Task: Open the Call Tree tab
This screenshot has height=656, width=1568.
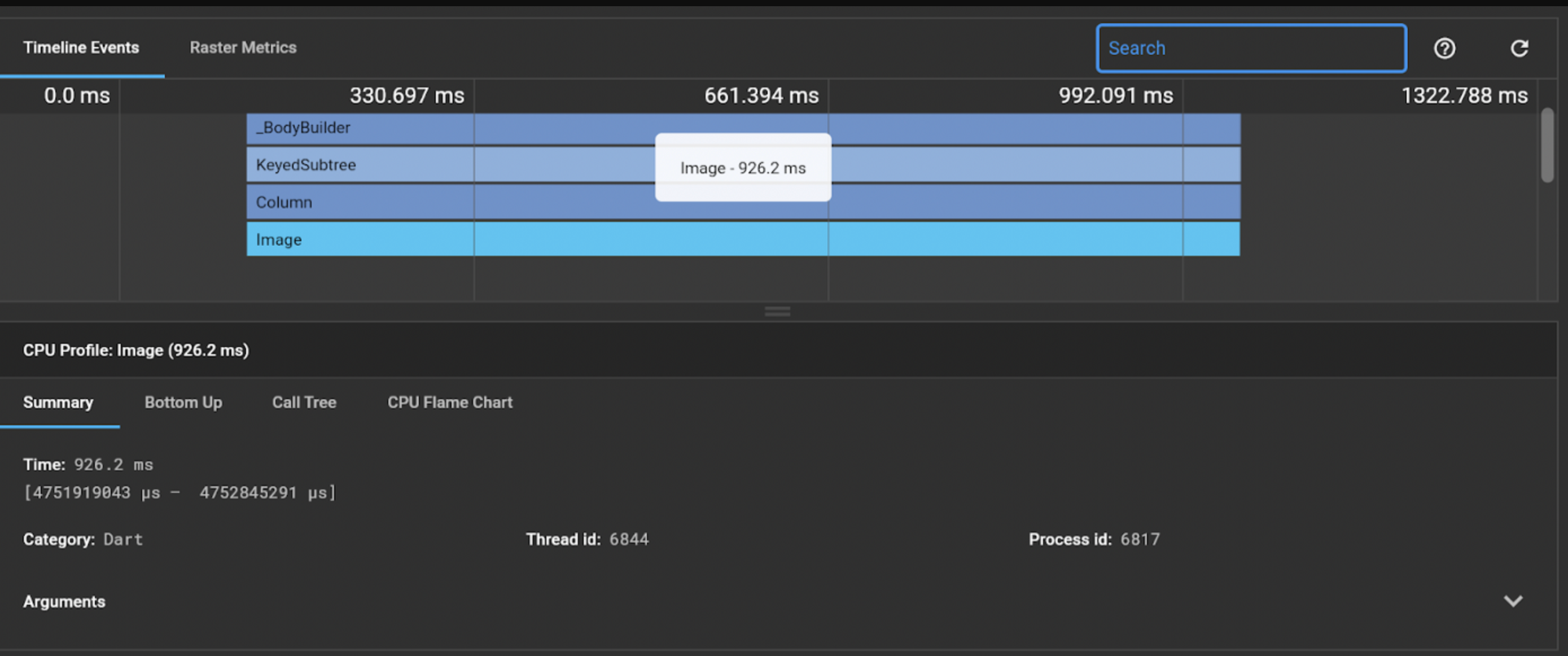Action: 304,403
